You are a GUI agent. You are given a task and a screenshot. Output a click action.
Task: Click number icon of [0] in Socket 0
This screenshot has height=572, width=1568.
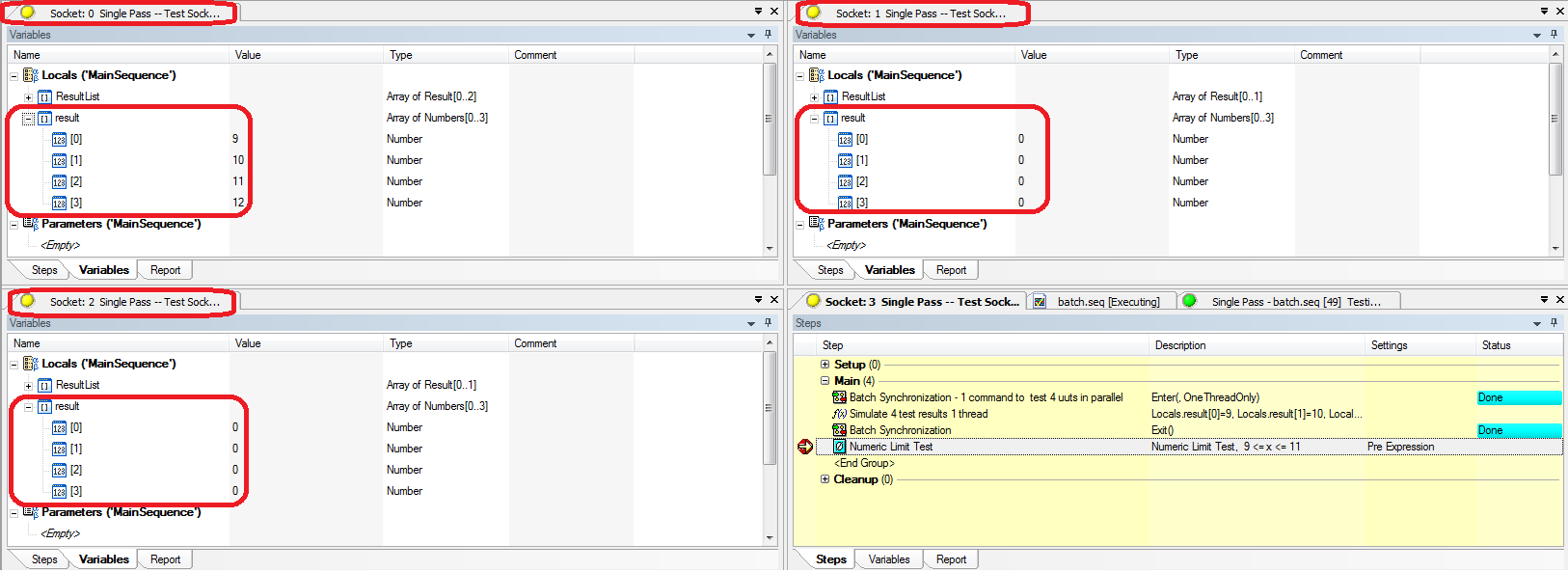[x=59, y=140]
